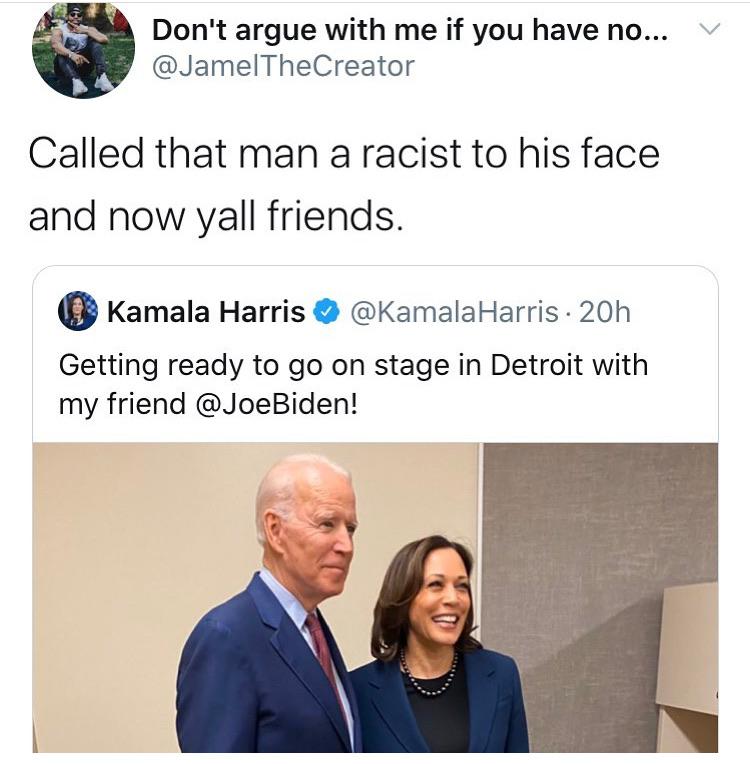Tap the blue verified badge
This screenshot has height=764, width=750.
(326, 313)
